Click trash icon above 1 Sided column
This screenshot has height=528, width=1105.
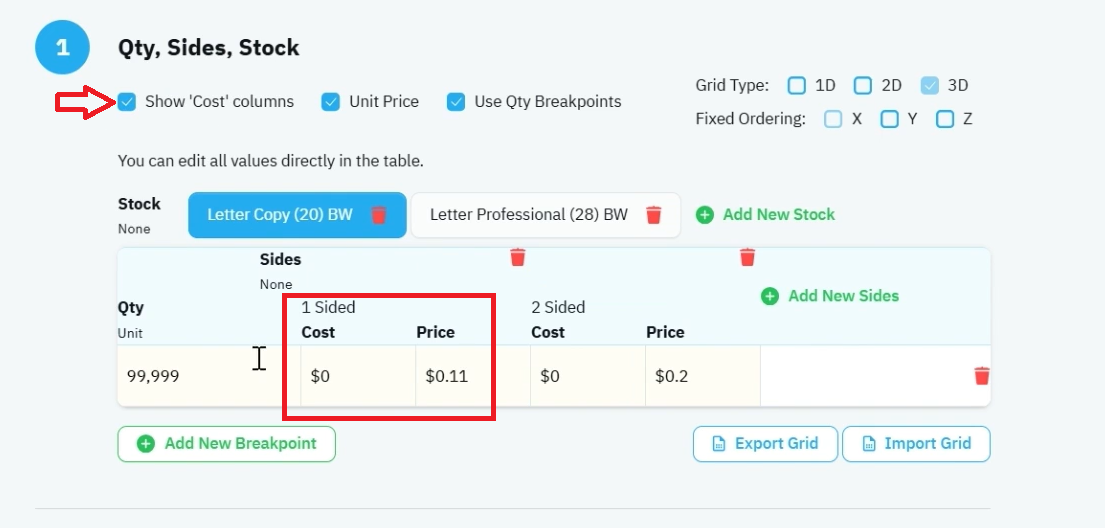(x=518, y=257)
